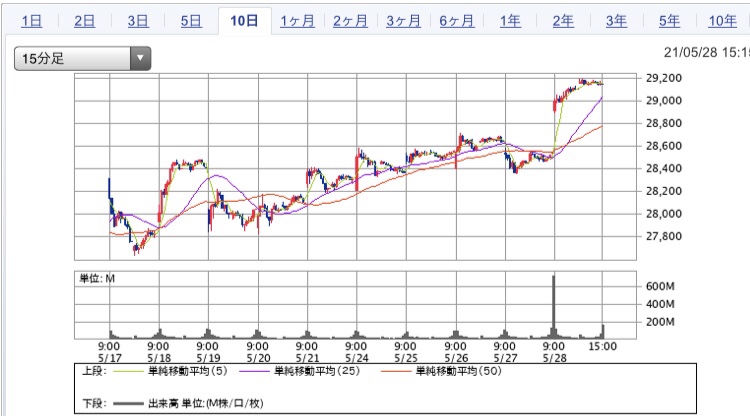Open the 2ヶ月 chart range
750x416 pixels.
click(351, 21)
